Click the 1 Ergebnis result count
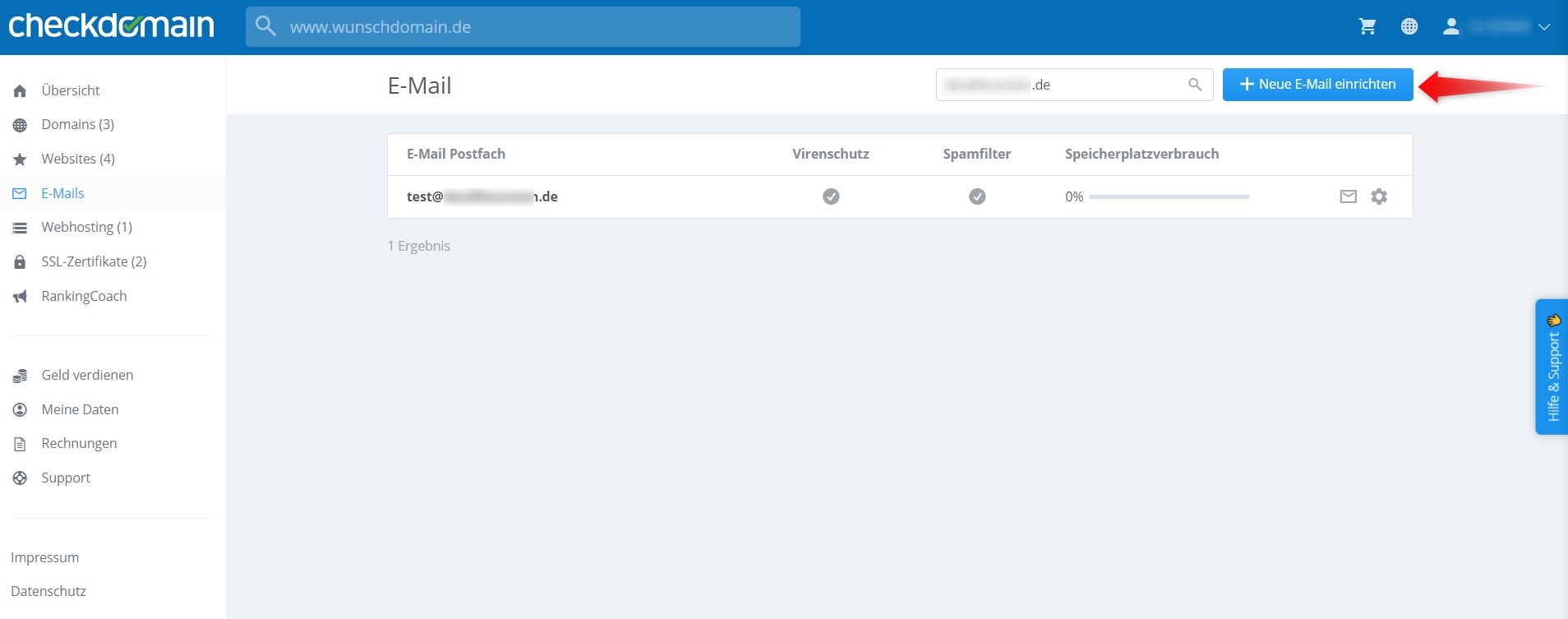 coord(419,246)
